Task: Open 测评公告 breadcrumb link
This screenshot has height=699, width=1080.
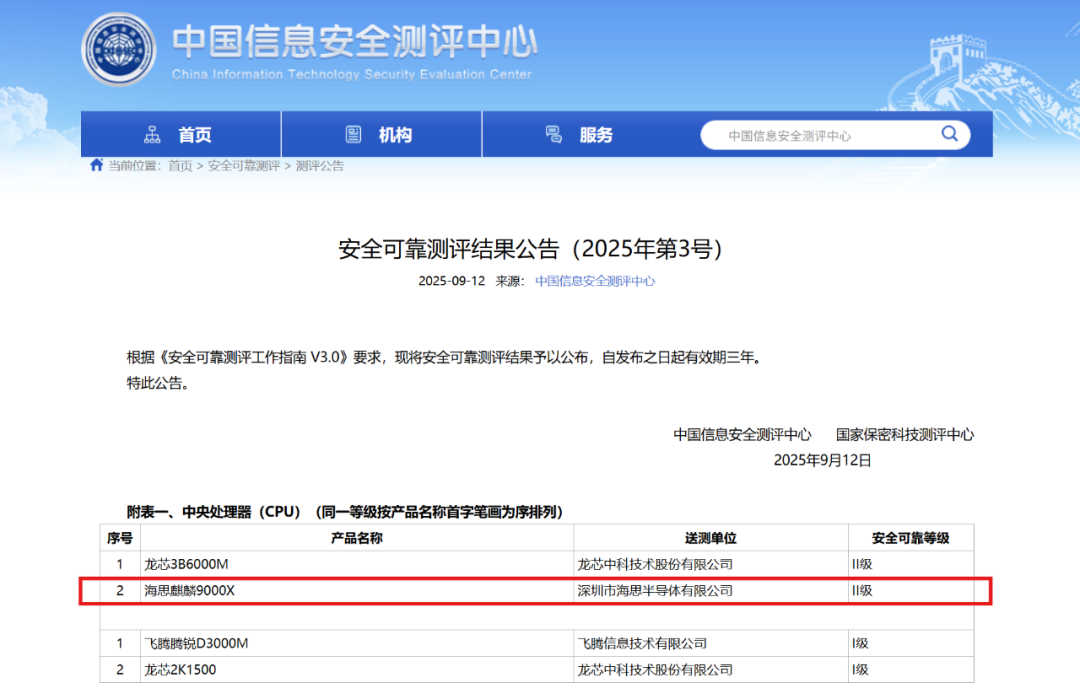Action: 320,166
